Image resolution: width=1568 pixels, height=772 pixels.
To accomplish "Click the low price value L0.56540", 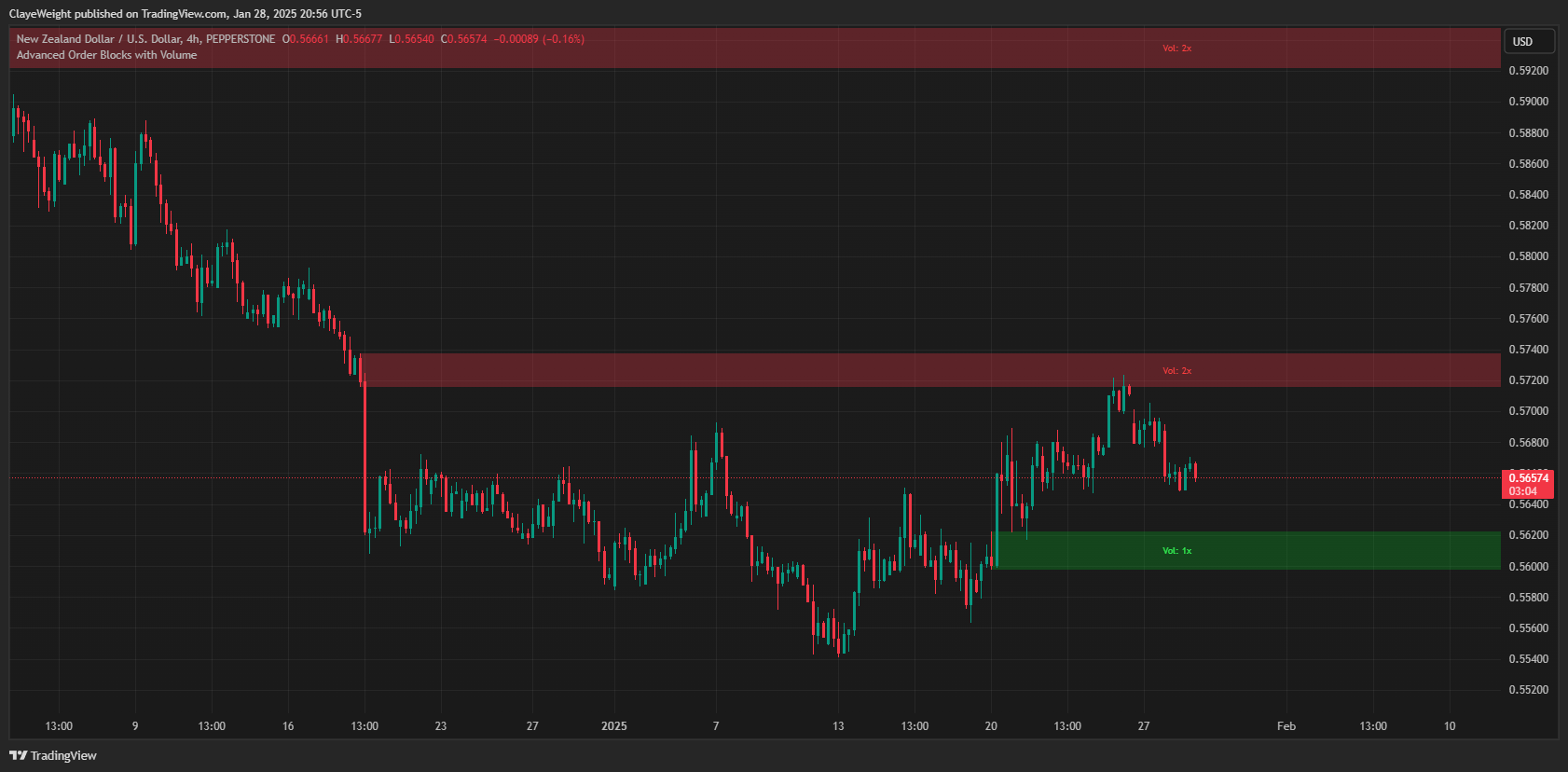I will click(x=412, y=39).
